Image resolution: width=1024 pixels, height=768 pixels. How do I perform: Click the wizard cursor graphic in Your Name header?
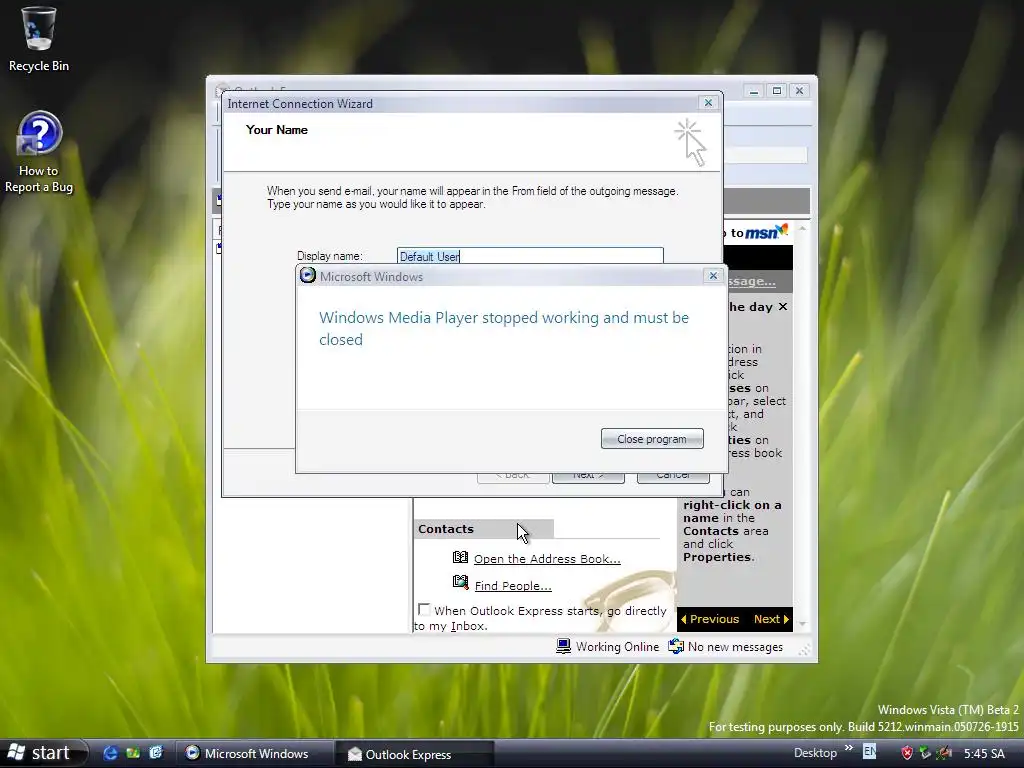point(691,142)
